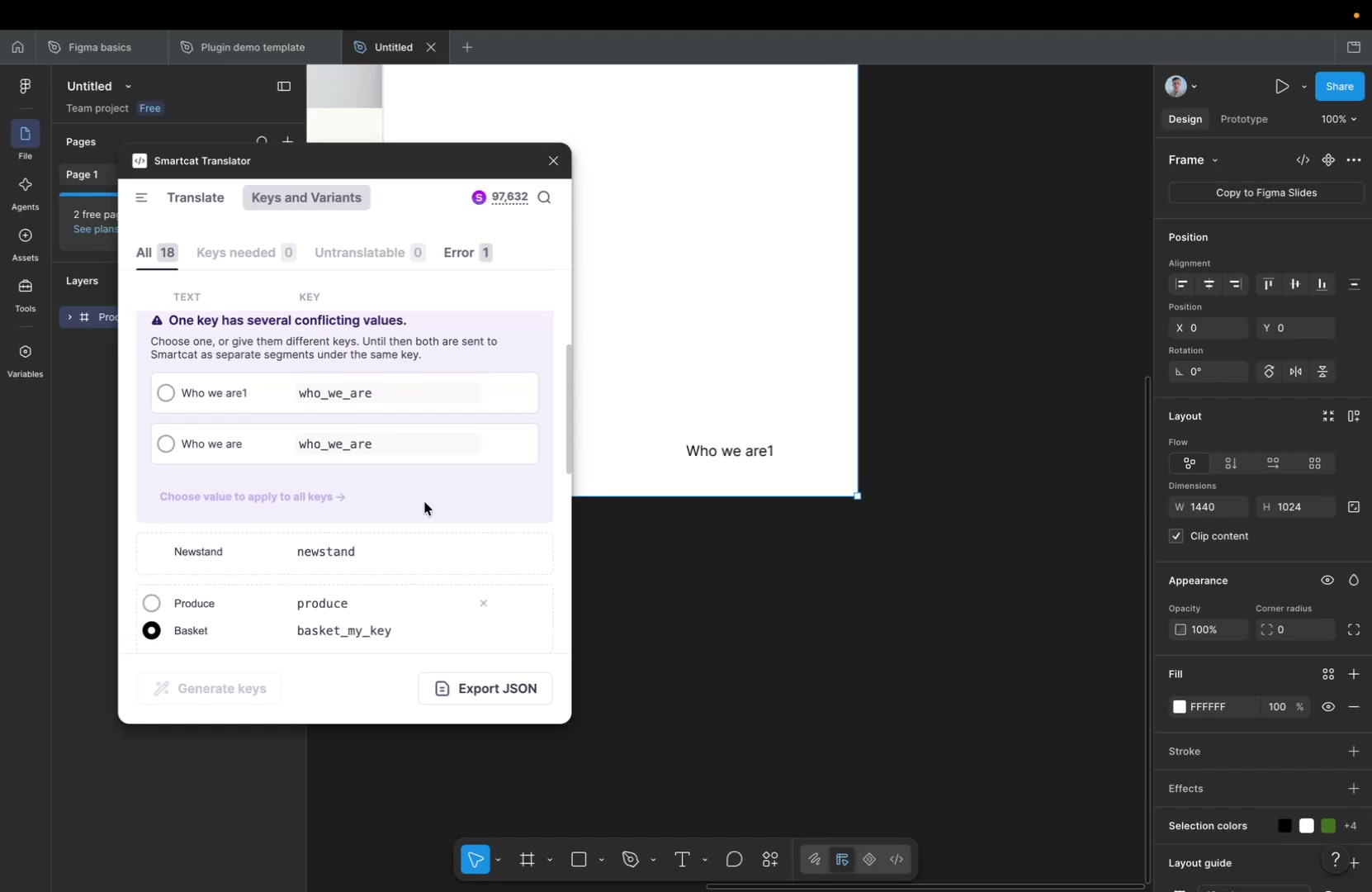Screen dimensions: 1372x892
Task: Toggle the Clip content checkbox
Action: click(x=1176, y=536)
